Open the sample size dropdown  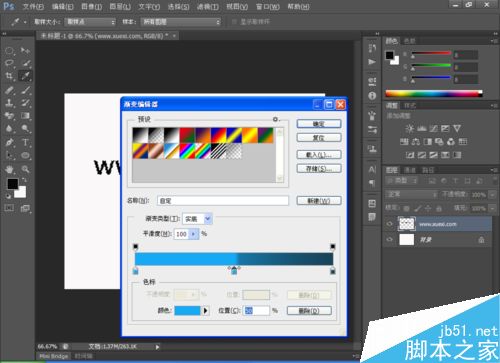(91, 22)
